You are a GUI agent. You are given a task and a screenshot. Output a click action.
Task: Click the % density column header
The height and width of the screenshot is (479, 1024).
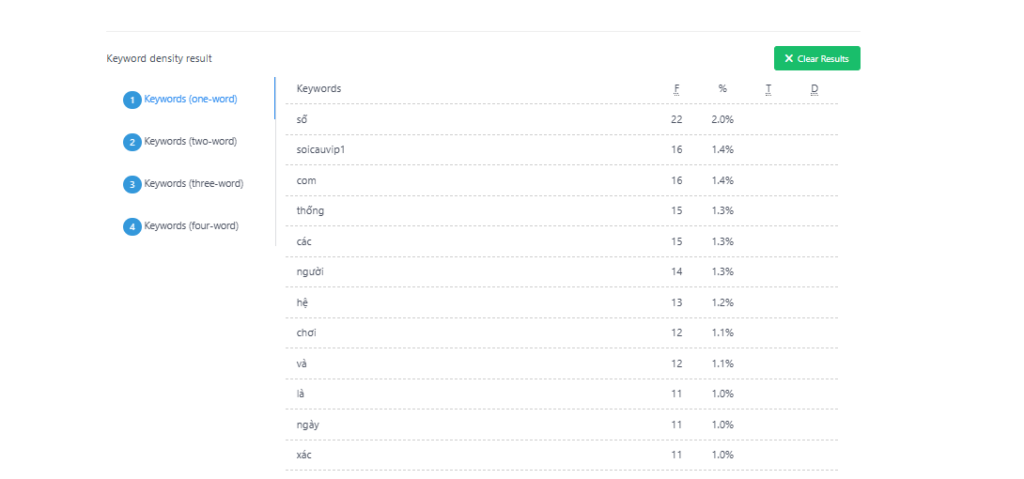tap(722, 89)
